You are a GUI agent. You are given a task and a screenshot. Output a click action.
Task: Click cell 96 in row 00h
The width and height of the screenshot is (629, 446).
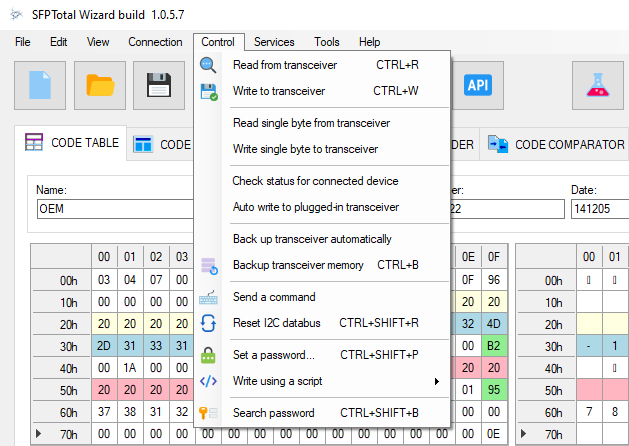click(494, 280)
